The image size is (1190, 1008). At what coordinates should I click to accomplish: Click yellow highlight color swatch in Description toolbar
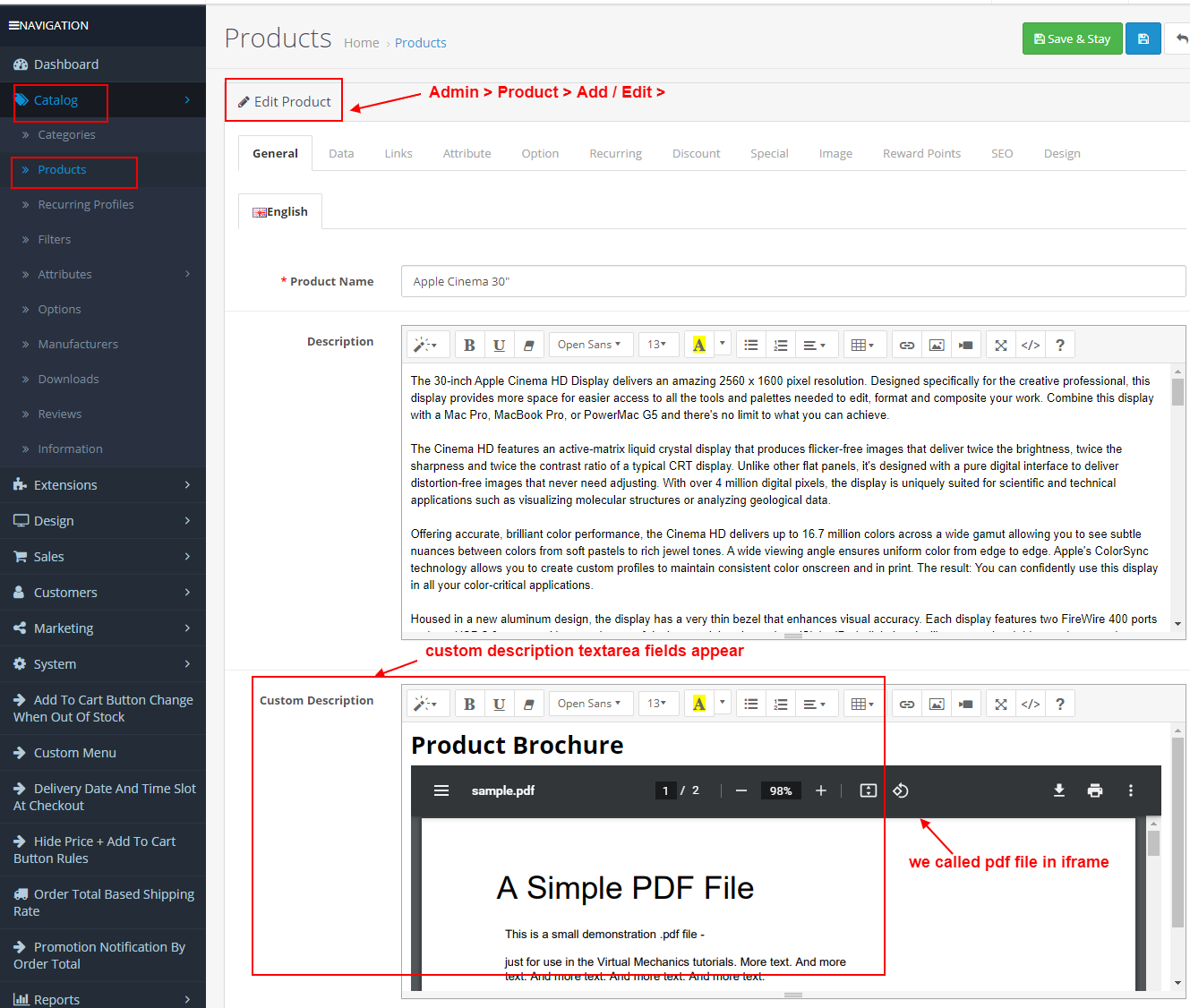pos(699,346)
